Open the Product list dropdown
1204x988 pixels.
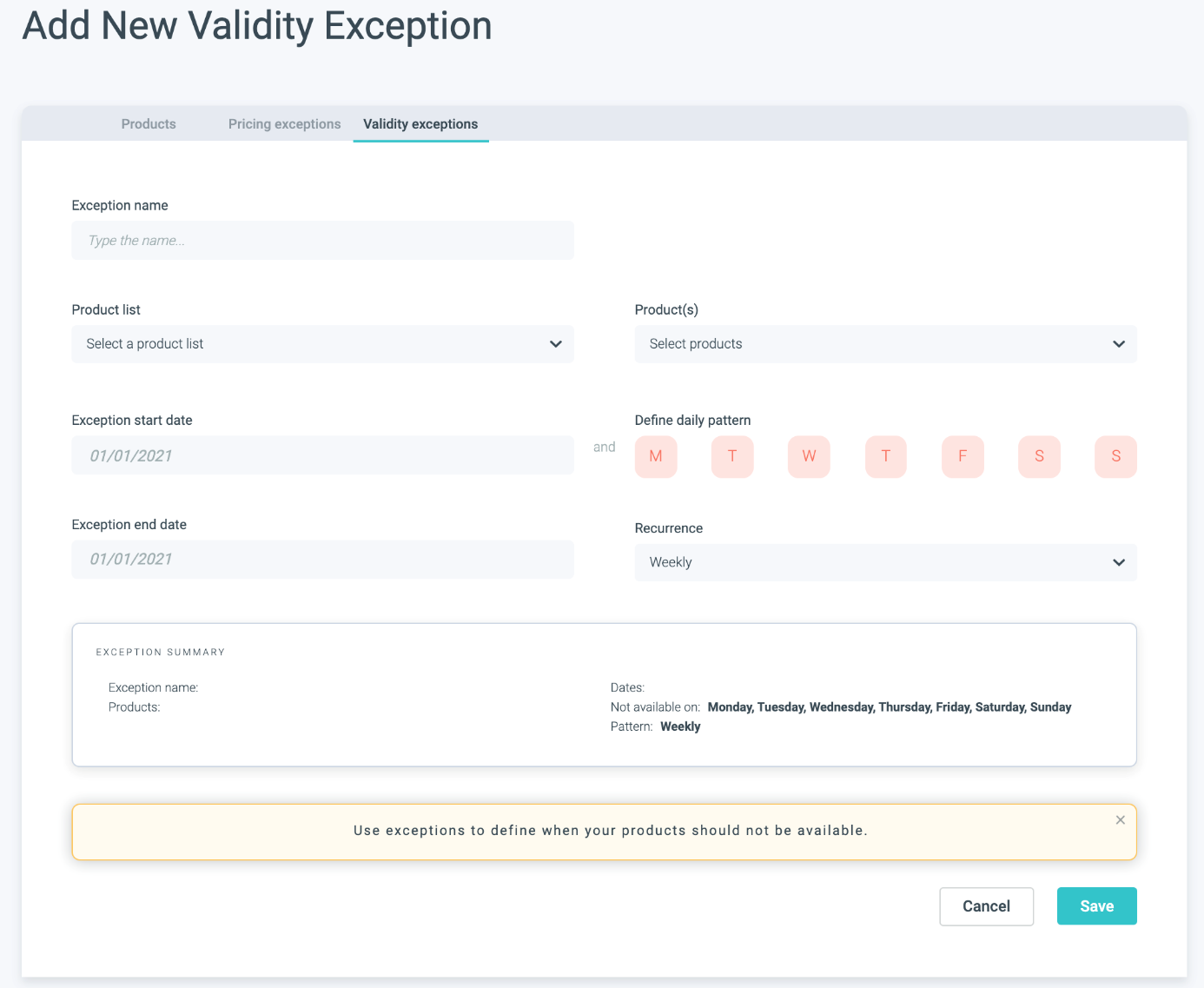(322, 344)
